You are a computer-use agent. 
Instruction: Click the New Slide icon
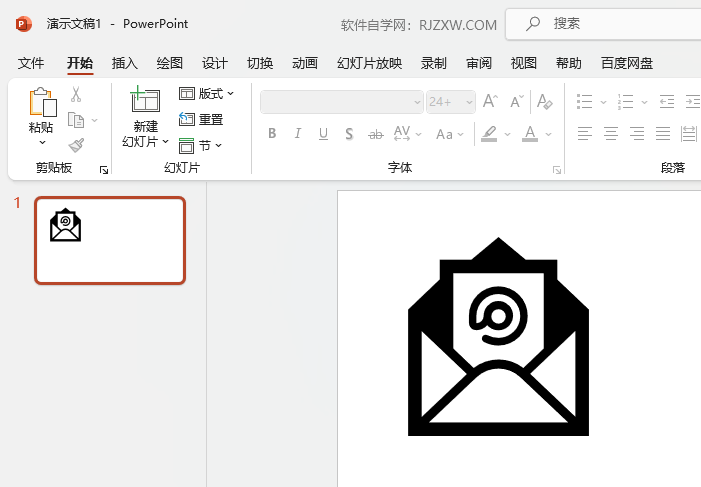(x=145, y=99)
